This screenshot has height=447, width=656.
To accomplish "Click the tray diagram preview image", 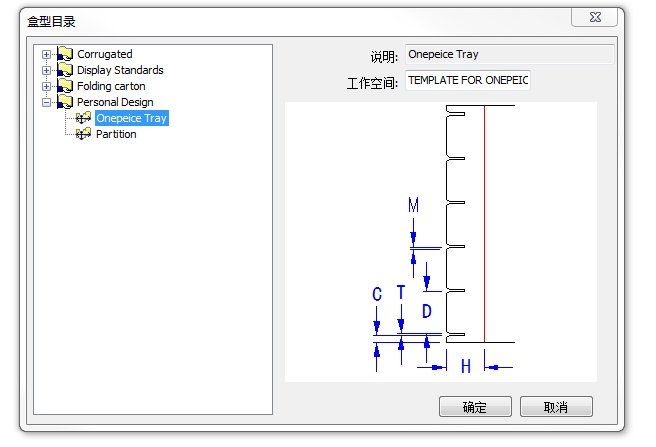I will point(440,241).
